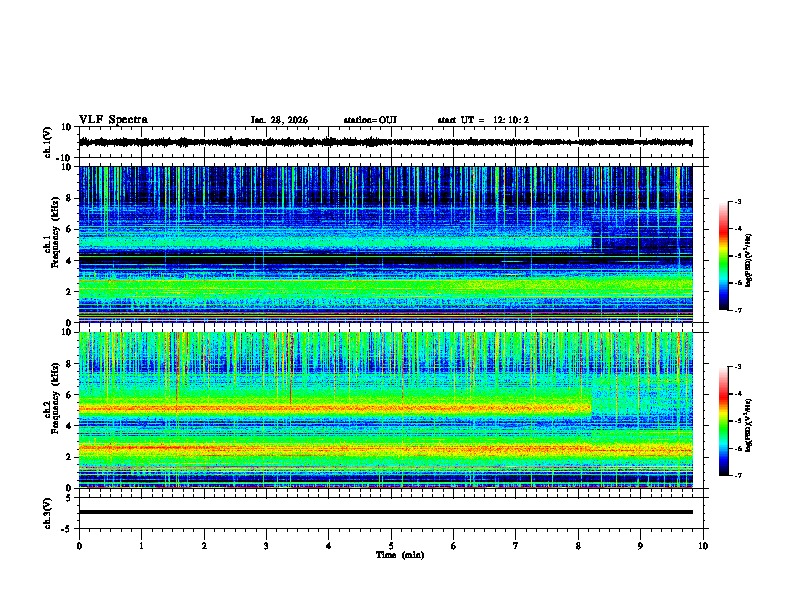Click the ch.1 spectrogram color scale bar
792x612 pixels.
723,256
